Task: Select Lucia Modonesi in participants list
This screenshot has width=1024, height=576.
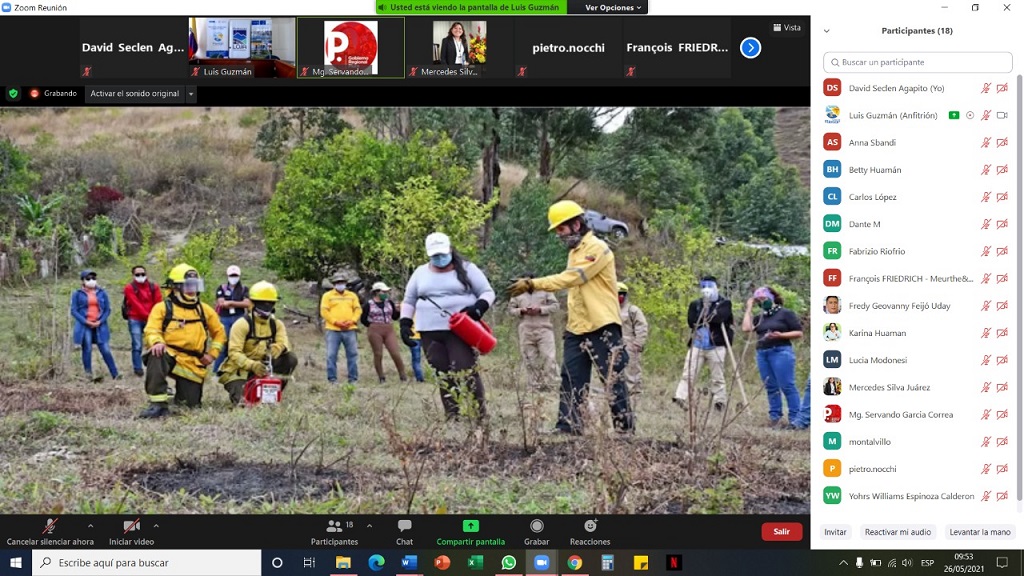Action: (x=916, y=360)
